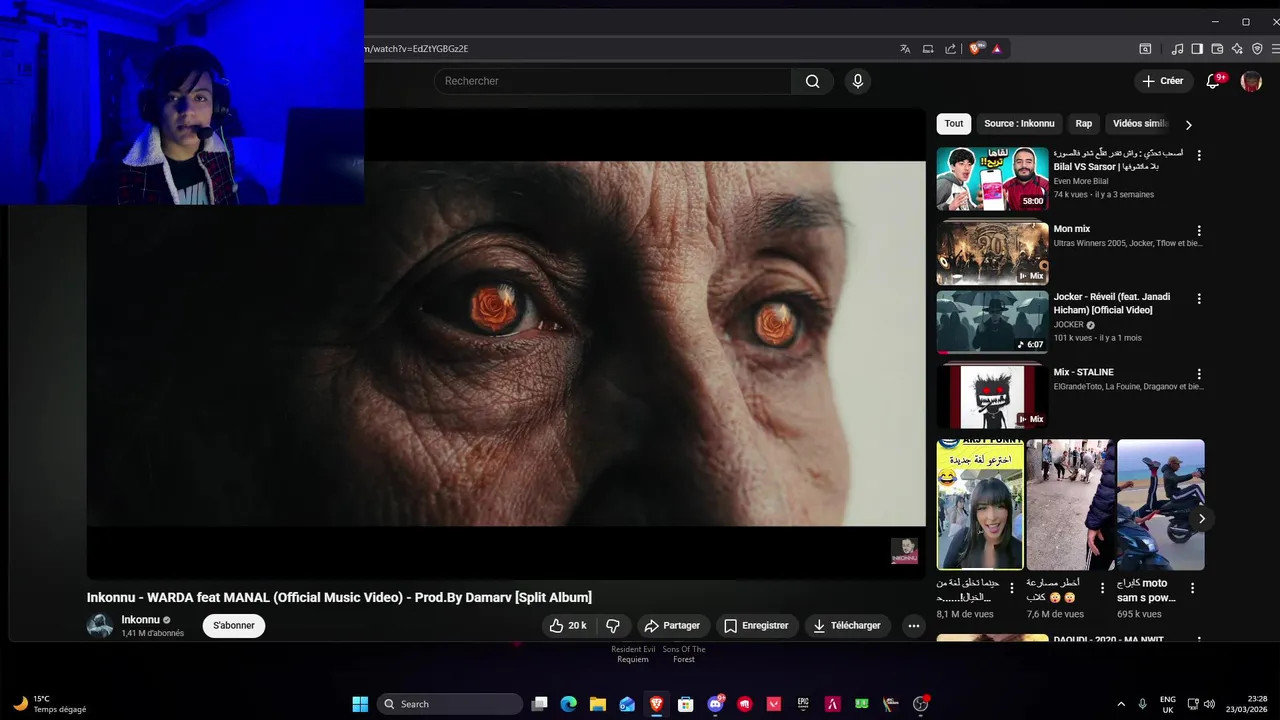Open more actions ellipsis under video
Screen dimensions: 1280x720
click(x=913, y=626)
